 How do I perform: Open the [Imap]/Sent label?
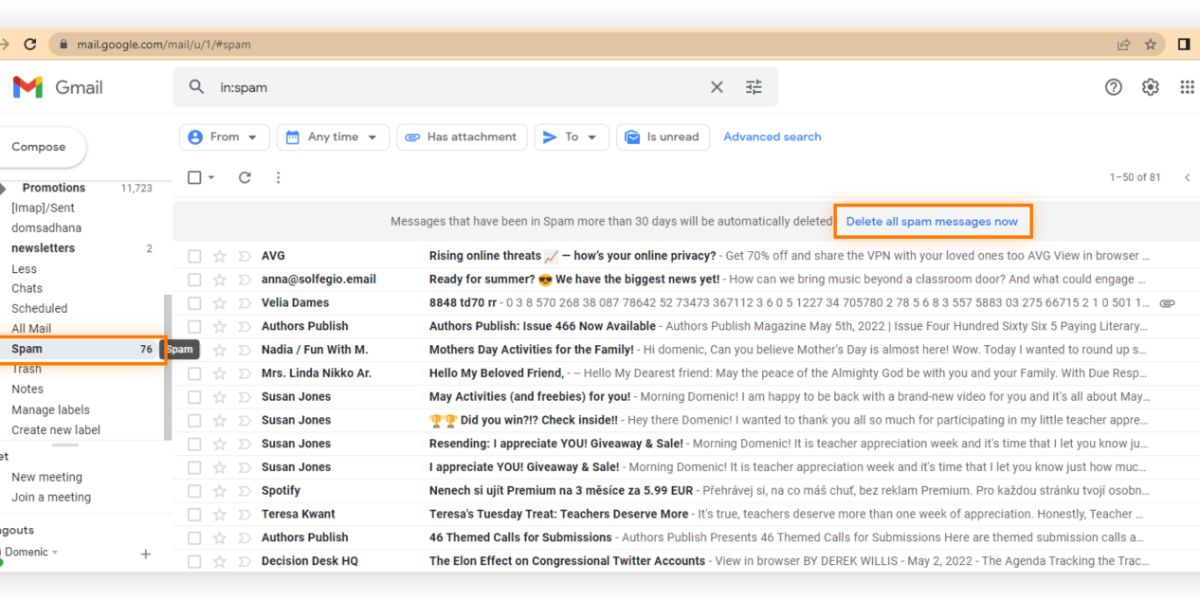[x=43, y=208]
